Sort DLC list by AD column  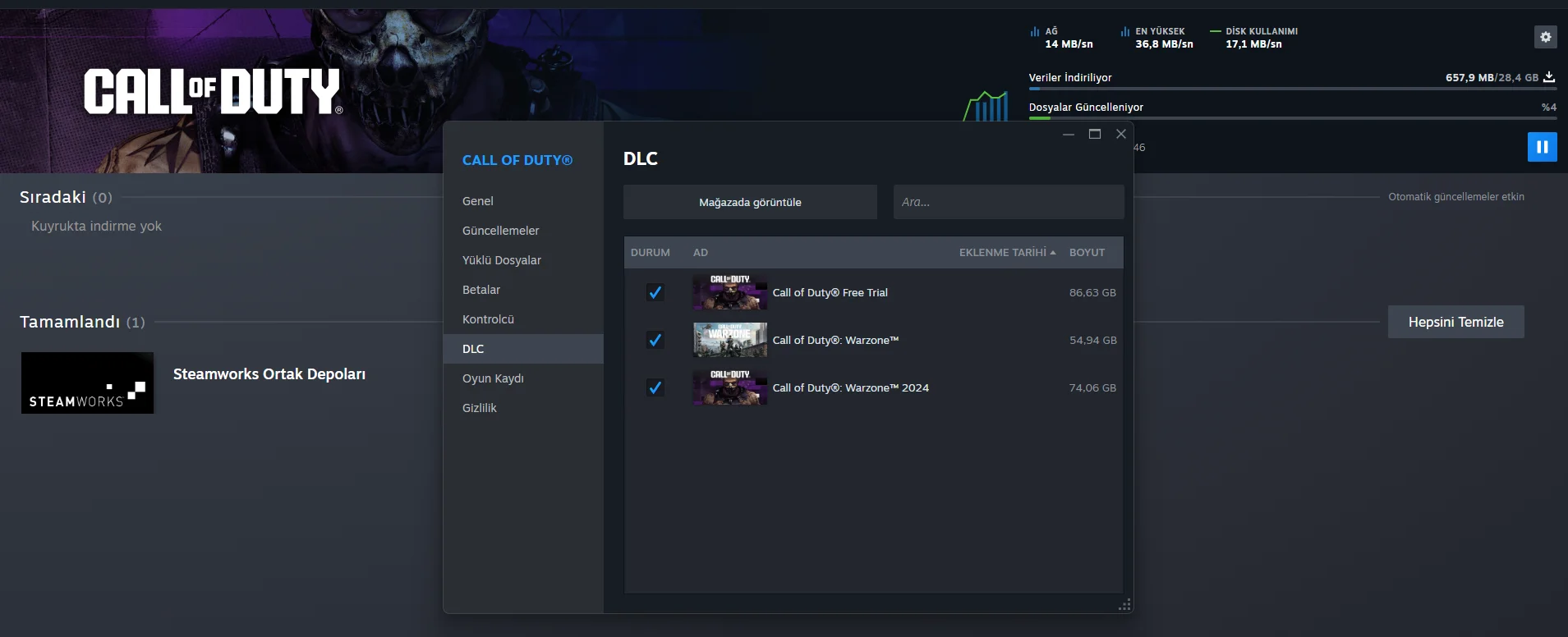[x=701, y=253]
